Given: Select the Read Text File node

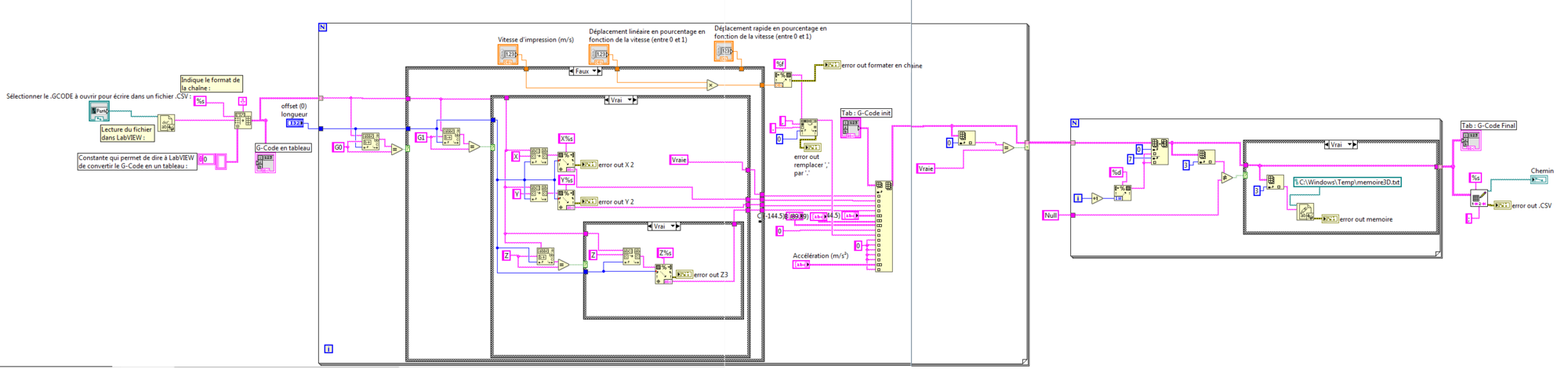Looking at the screenshot, I should click(x=166, y=123).
